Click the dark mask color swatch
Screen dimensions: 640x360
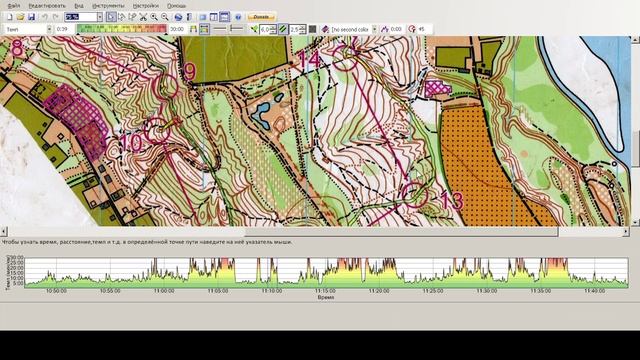pos(313,29)
